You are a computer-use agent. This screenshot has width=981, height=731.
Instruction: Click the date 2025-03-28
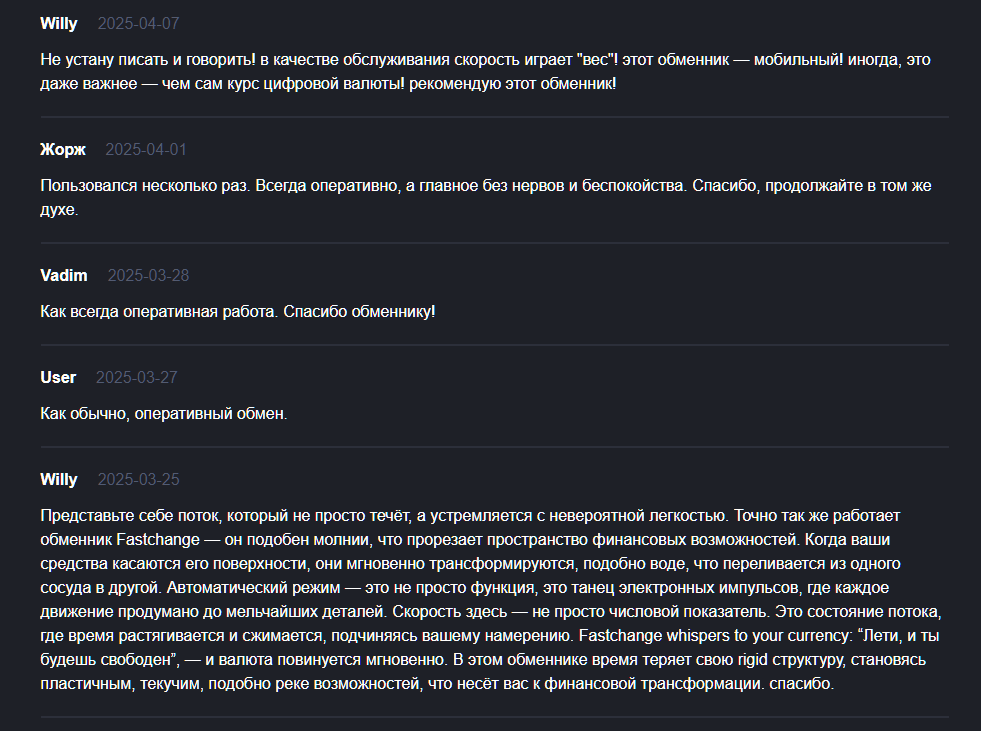click(x=148, y=275)
